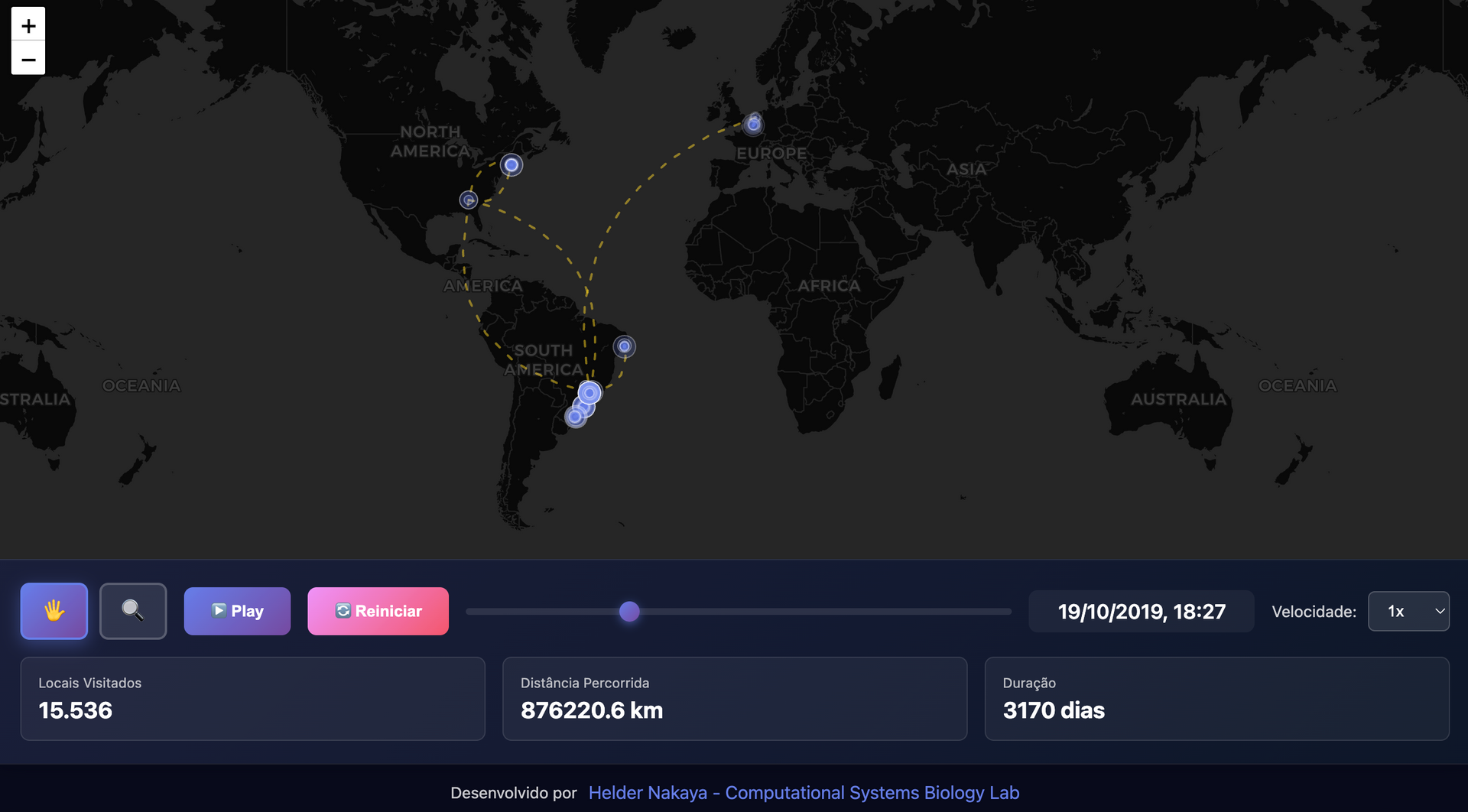The height and width of the screenshot is (812, 1468).
Task: Click the southeastern United States location marker
Action: click(x=469, y=200)
